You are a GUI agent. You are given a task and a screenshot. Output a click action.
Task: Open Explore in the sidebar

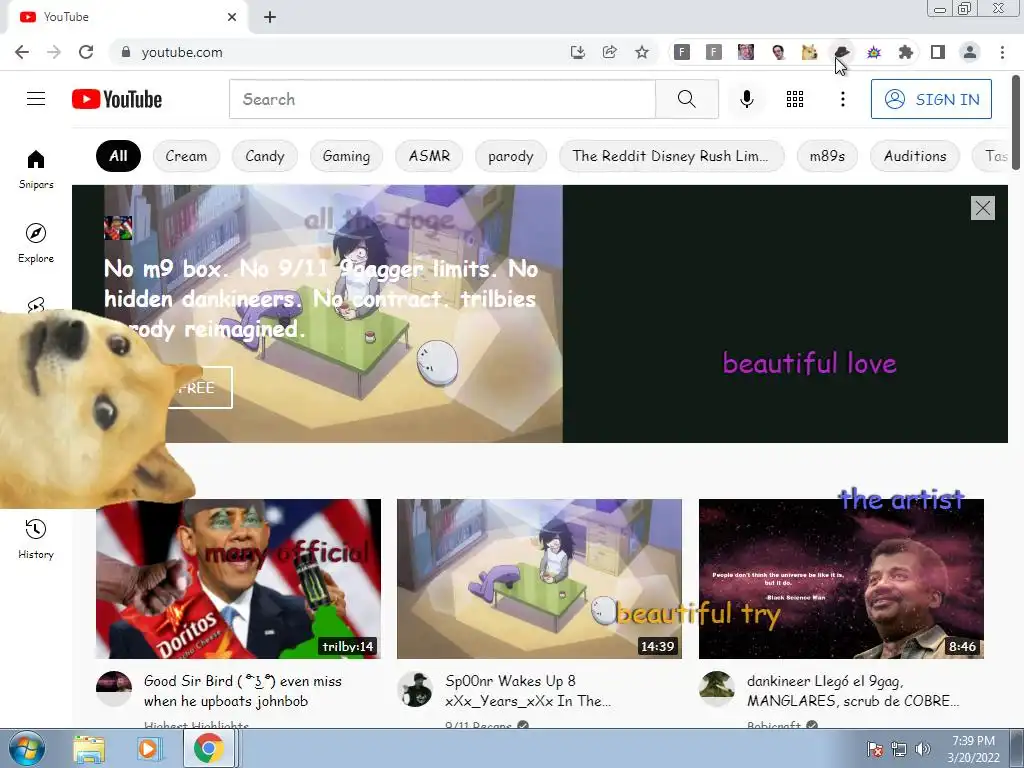pyautogui.click(x=36, y=243)
